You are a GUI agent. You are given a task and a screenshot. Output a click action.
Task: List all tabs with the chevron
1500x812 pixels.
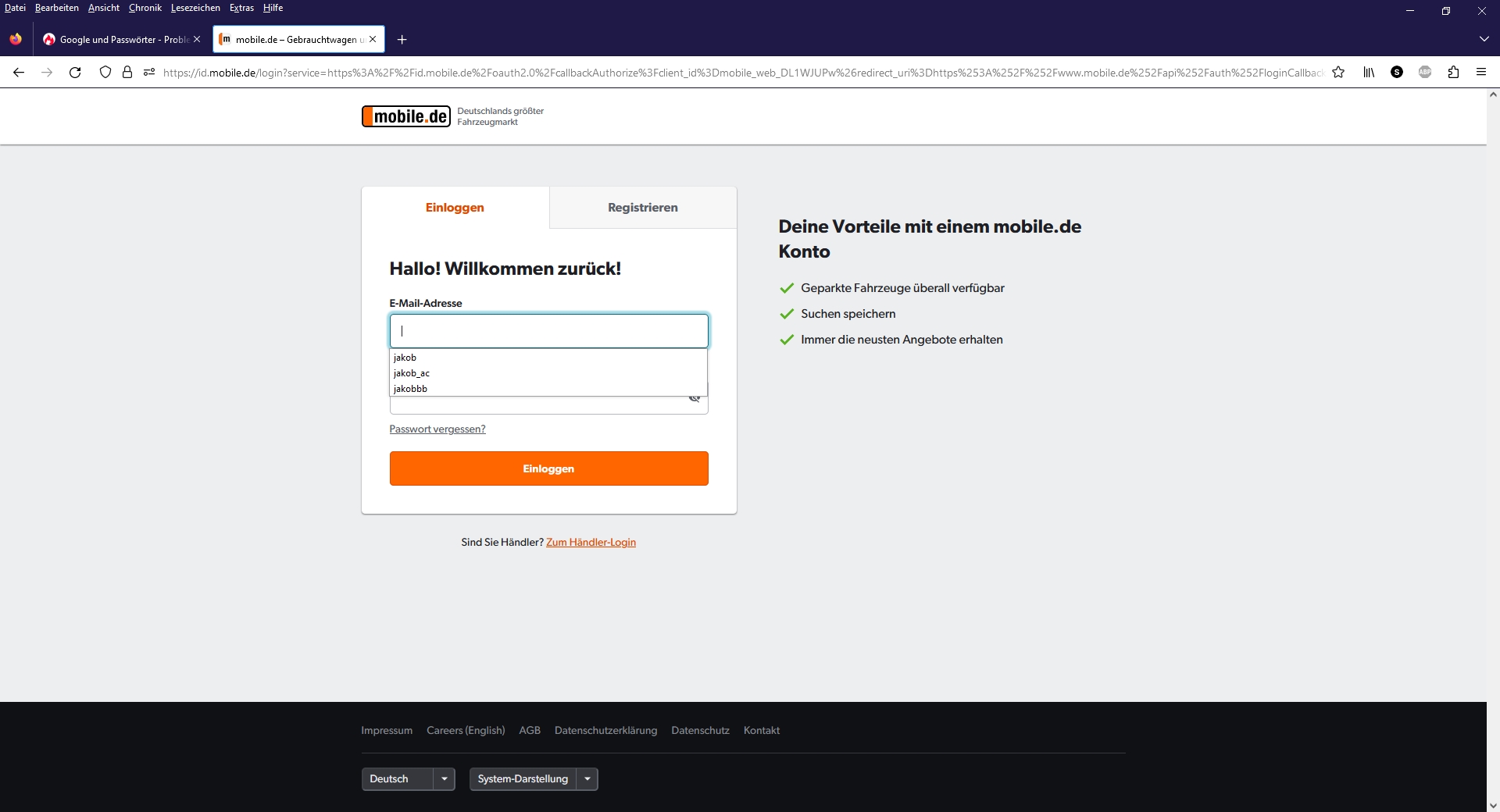(x=1484, y=40)
